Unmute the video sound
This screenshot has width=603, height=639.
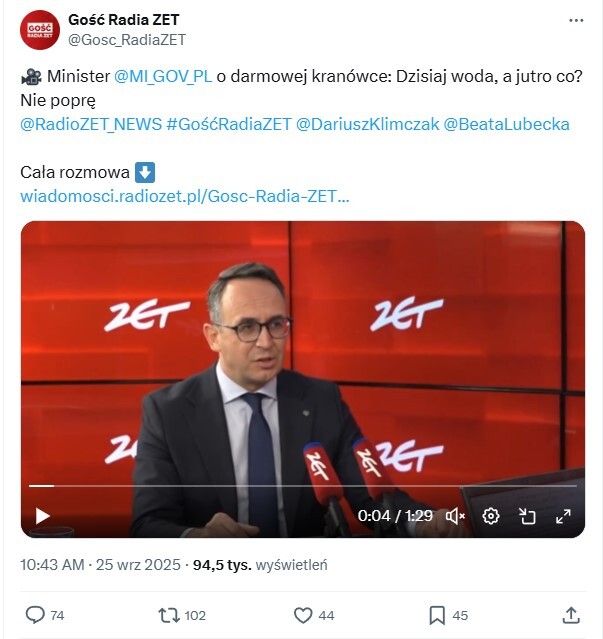(455, 516)
